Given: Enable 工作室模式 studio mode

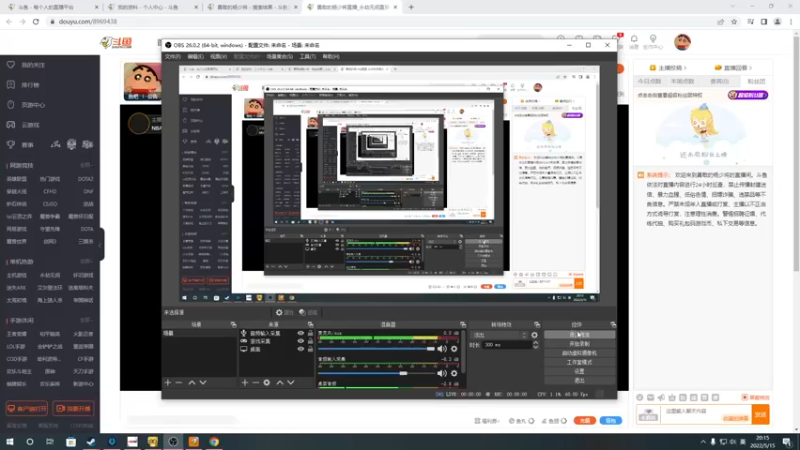Looking at the screenshot, I should 579,362.
